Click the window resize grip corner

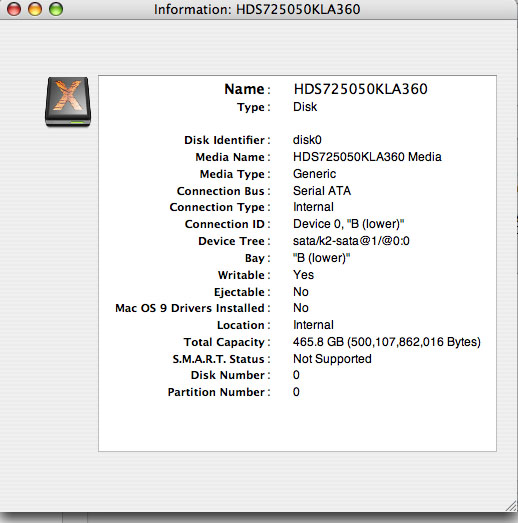coord(511,505)
